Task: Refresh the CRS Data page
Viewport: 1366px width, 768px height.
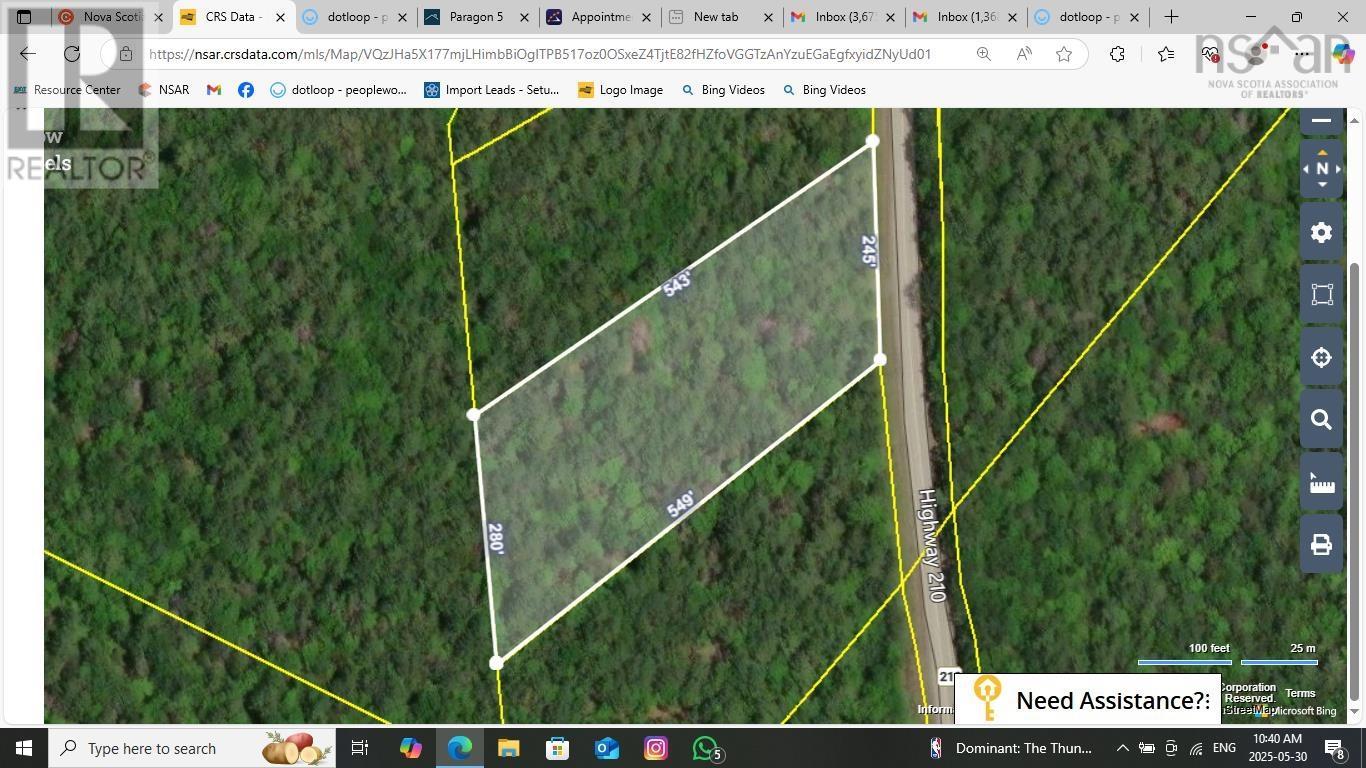Action: tap(72, 54)
